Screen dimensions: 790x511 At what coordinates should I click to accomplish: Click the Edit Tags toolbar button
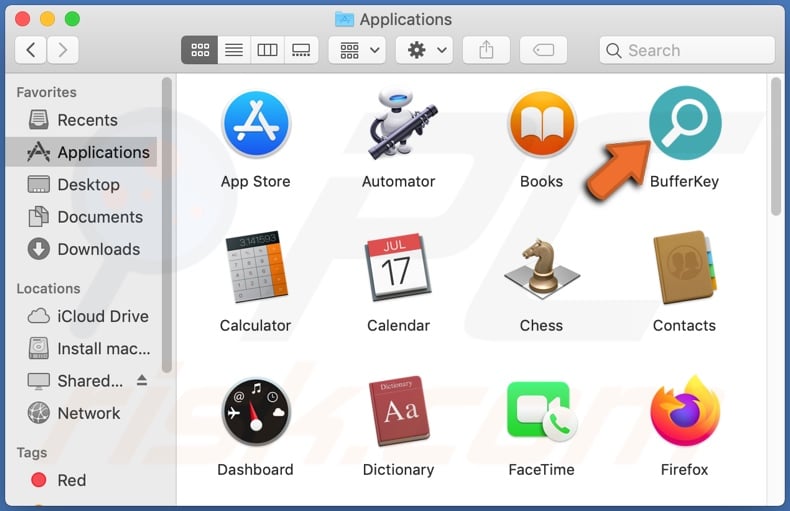pos(543,50)
